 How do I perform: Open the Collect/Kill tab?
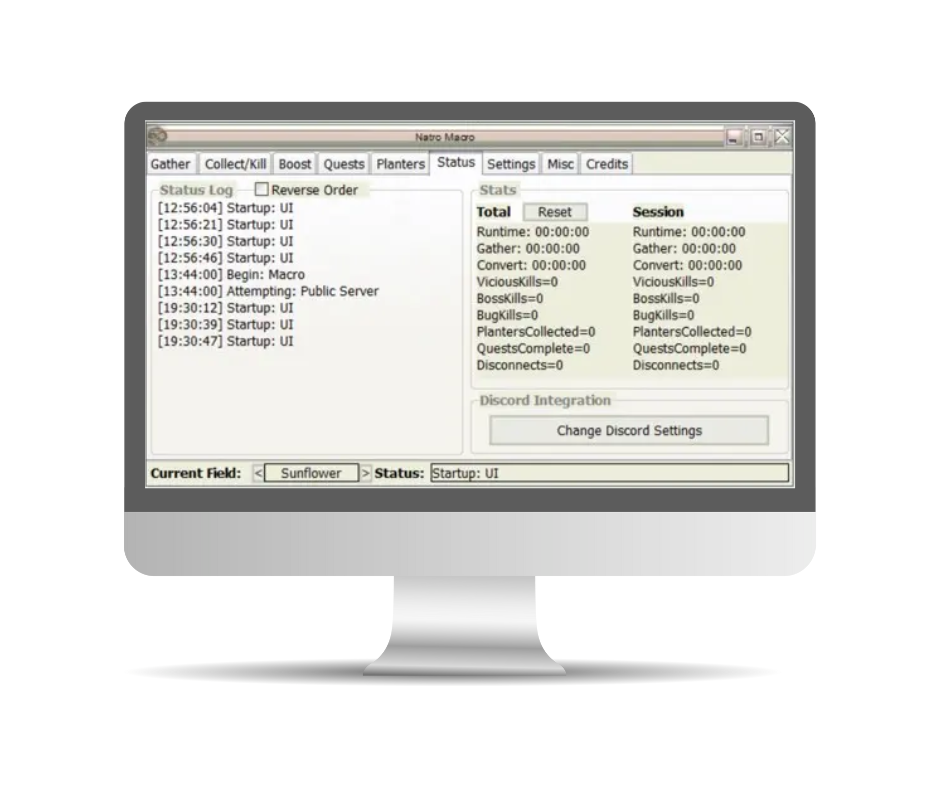234,163
